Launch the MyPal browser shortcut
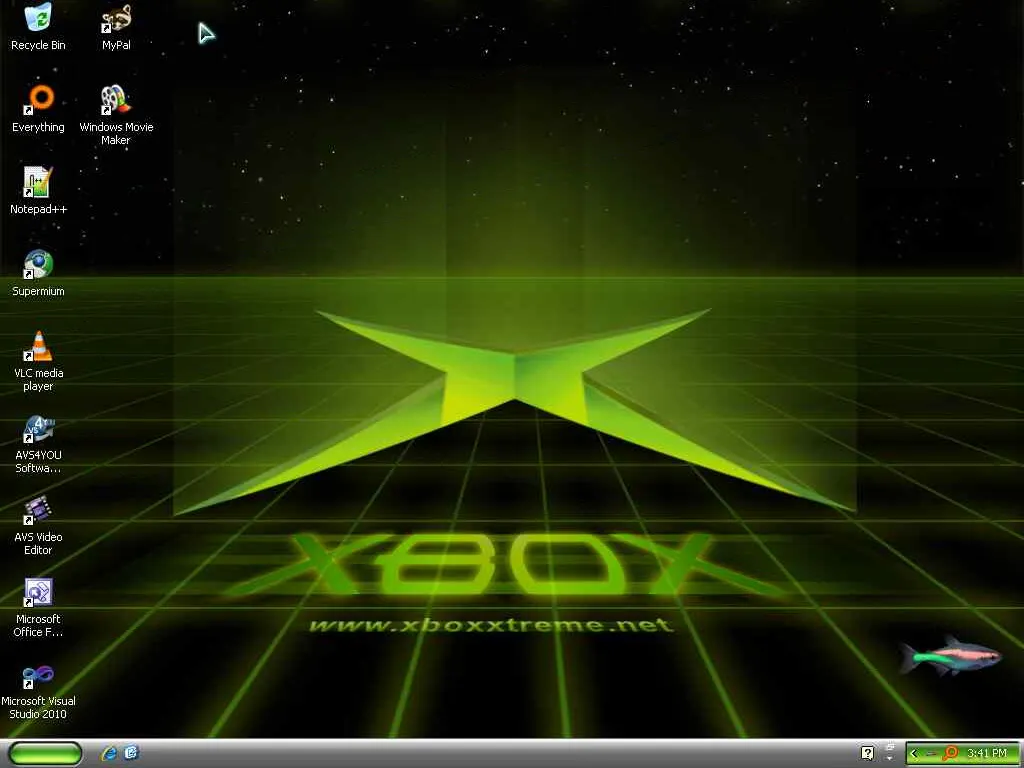This screenshot has height=768, width=1024. pyautogui.click(x=116, y=26)
